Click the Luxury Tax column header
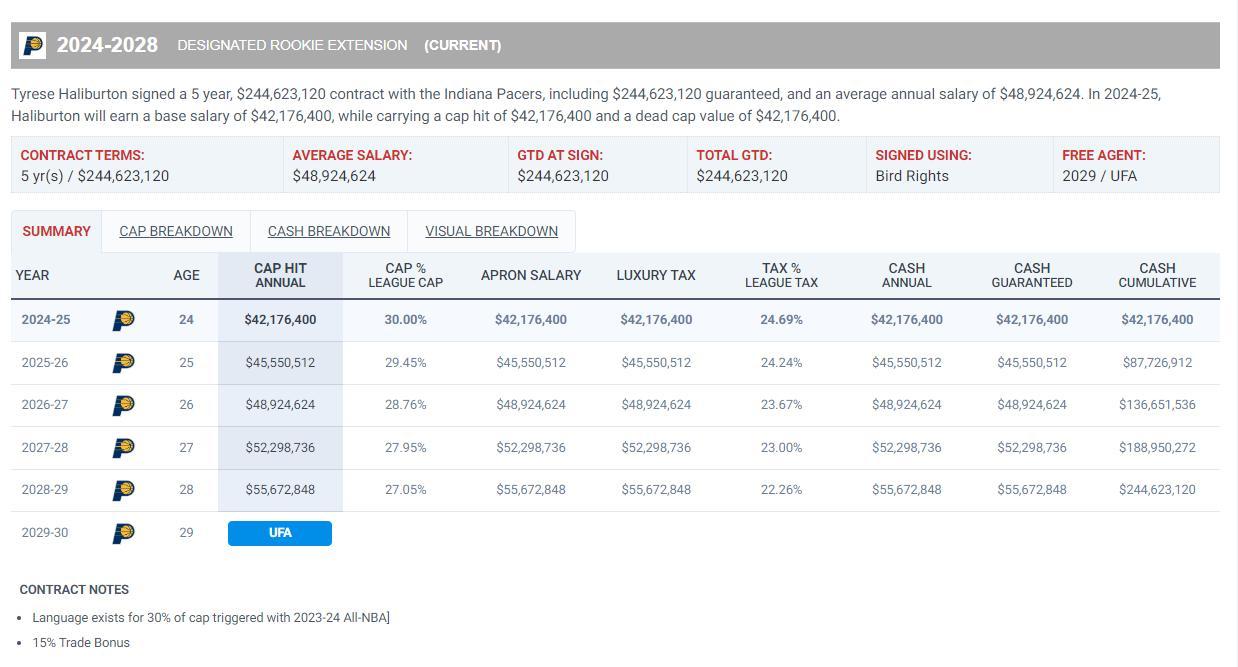 coord(656,275)
